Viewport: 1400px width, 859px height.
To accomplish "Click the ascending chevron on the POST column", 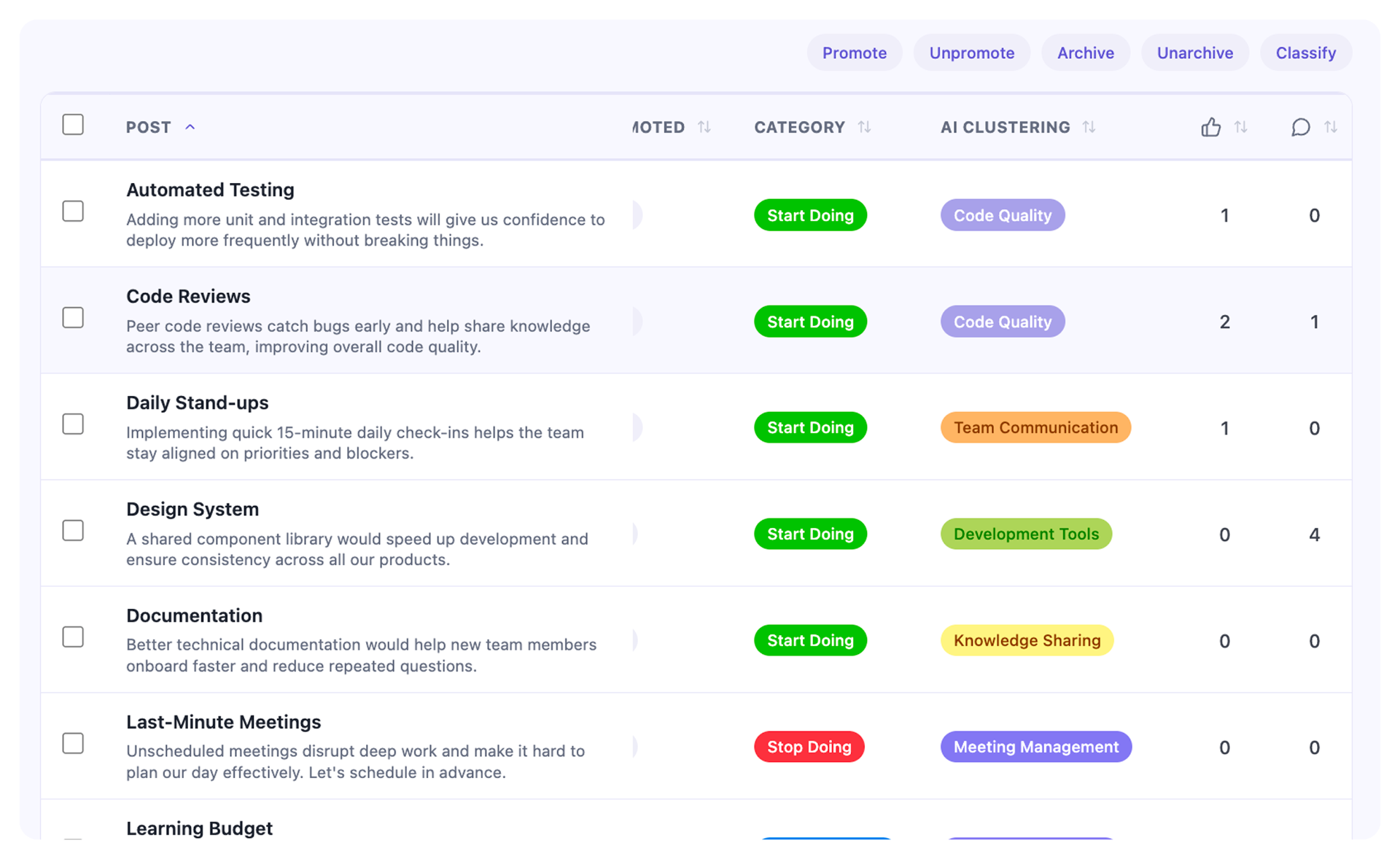I will [190, 127].
